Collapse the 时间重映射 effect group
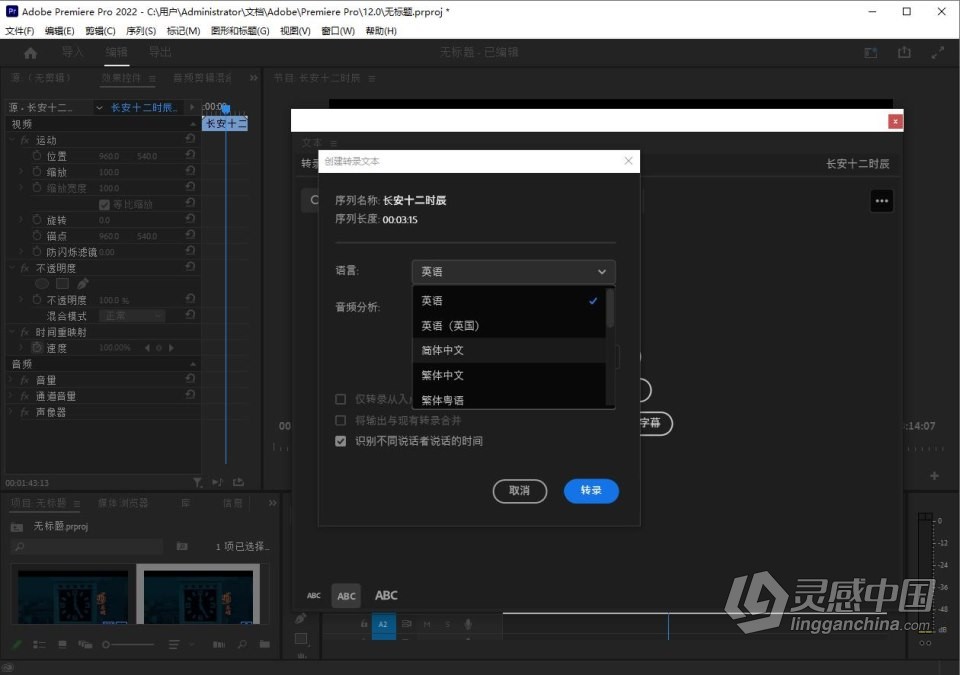The image size is (960, 675). 12,331
